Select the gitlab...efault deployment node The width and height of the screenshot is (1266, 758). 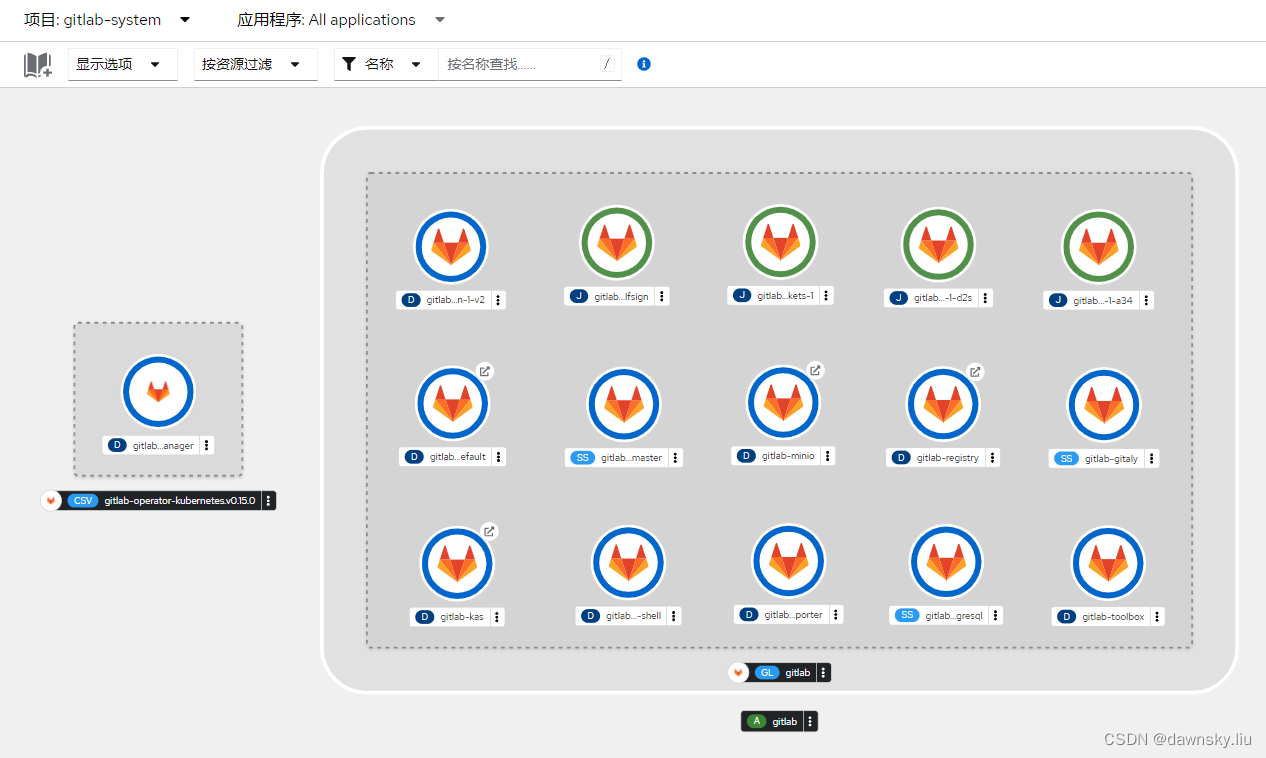click(453, 404)
